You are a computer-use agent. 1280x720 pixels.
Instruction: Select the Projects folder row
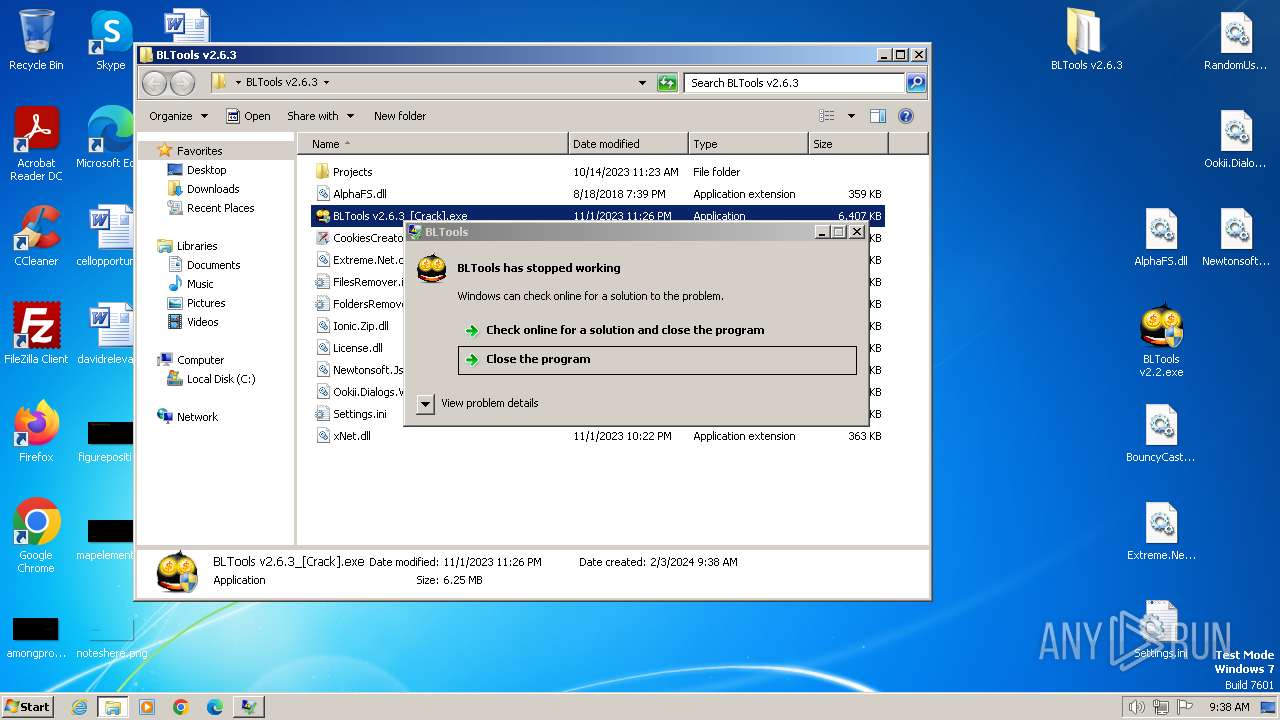click(598, 172)
